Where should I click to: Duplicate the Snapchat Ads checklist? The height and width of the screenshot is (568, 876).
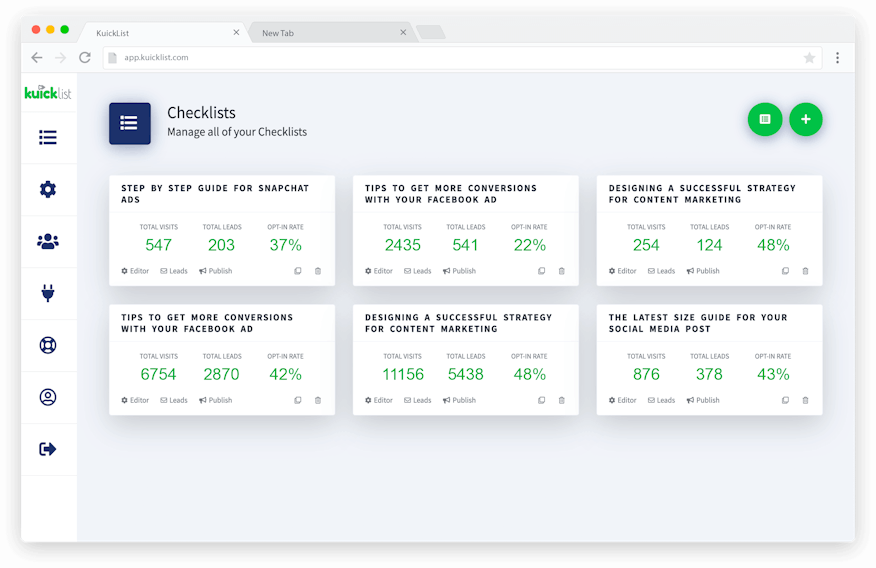[x=298, y=271]
